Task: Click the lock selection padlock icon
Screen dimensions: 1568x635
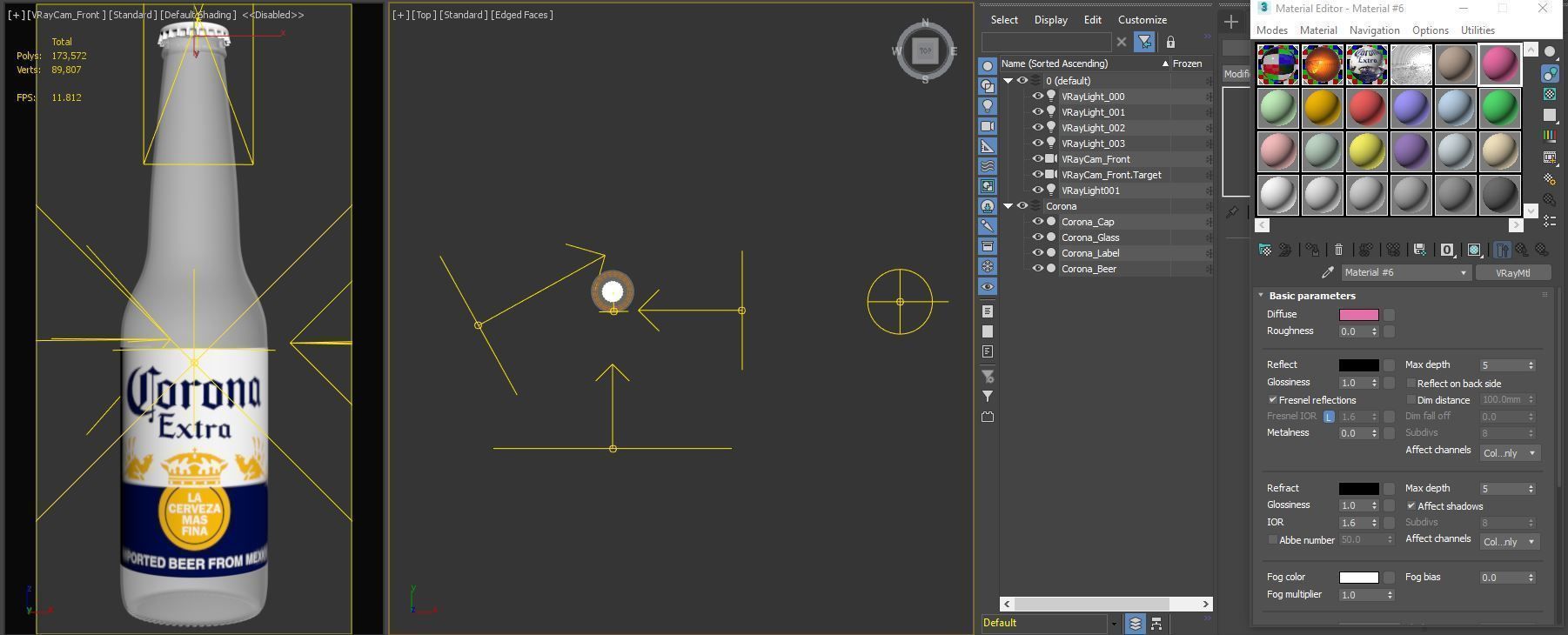Action: tap(1170, 42)
